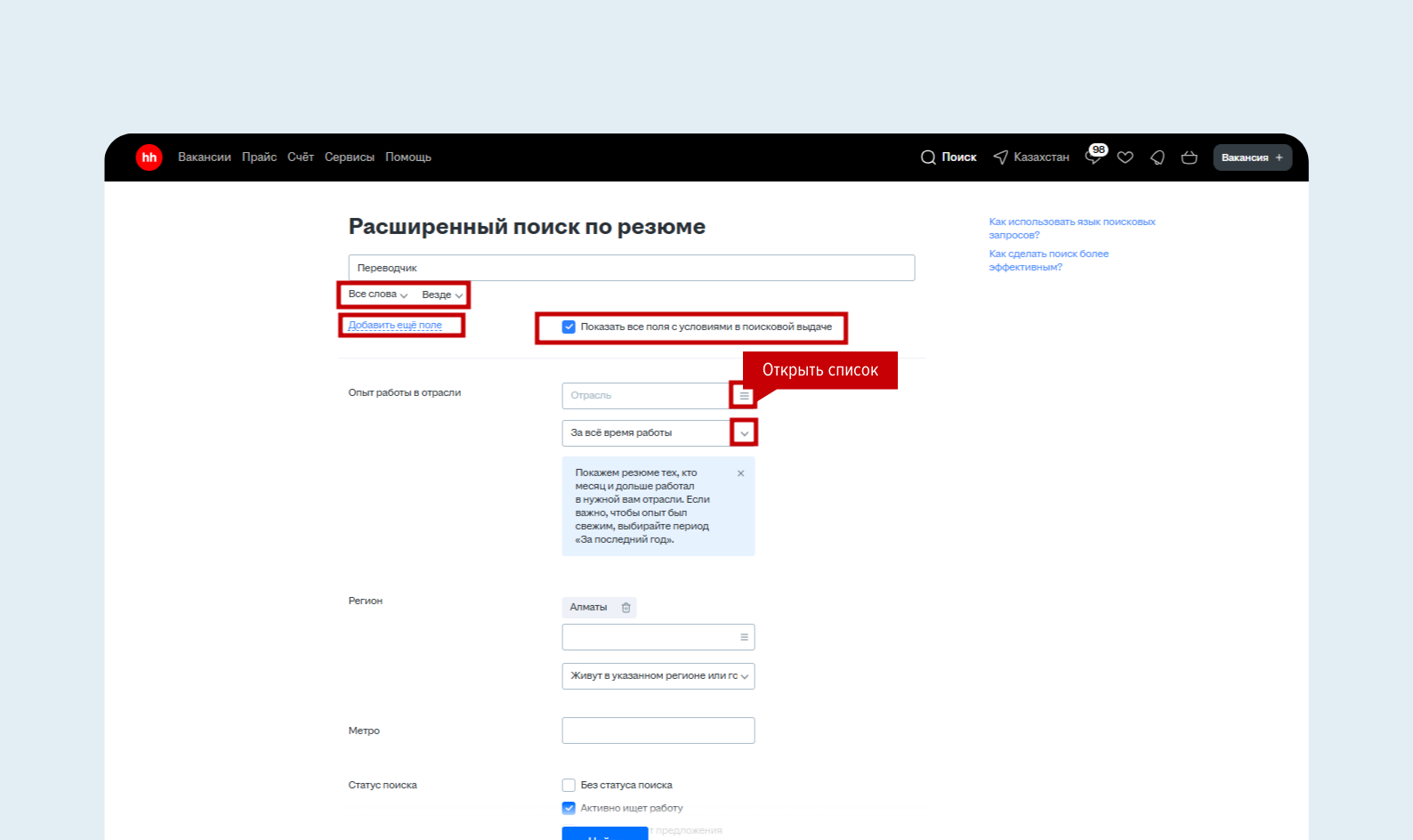Click the Казахстан location arrow icon

click(1001, 157)
